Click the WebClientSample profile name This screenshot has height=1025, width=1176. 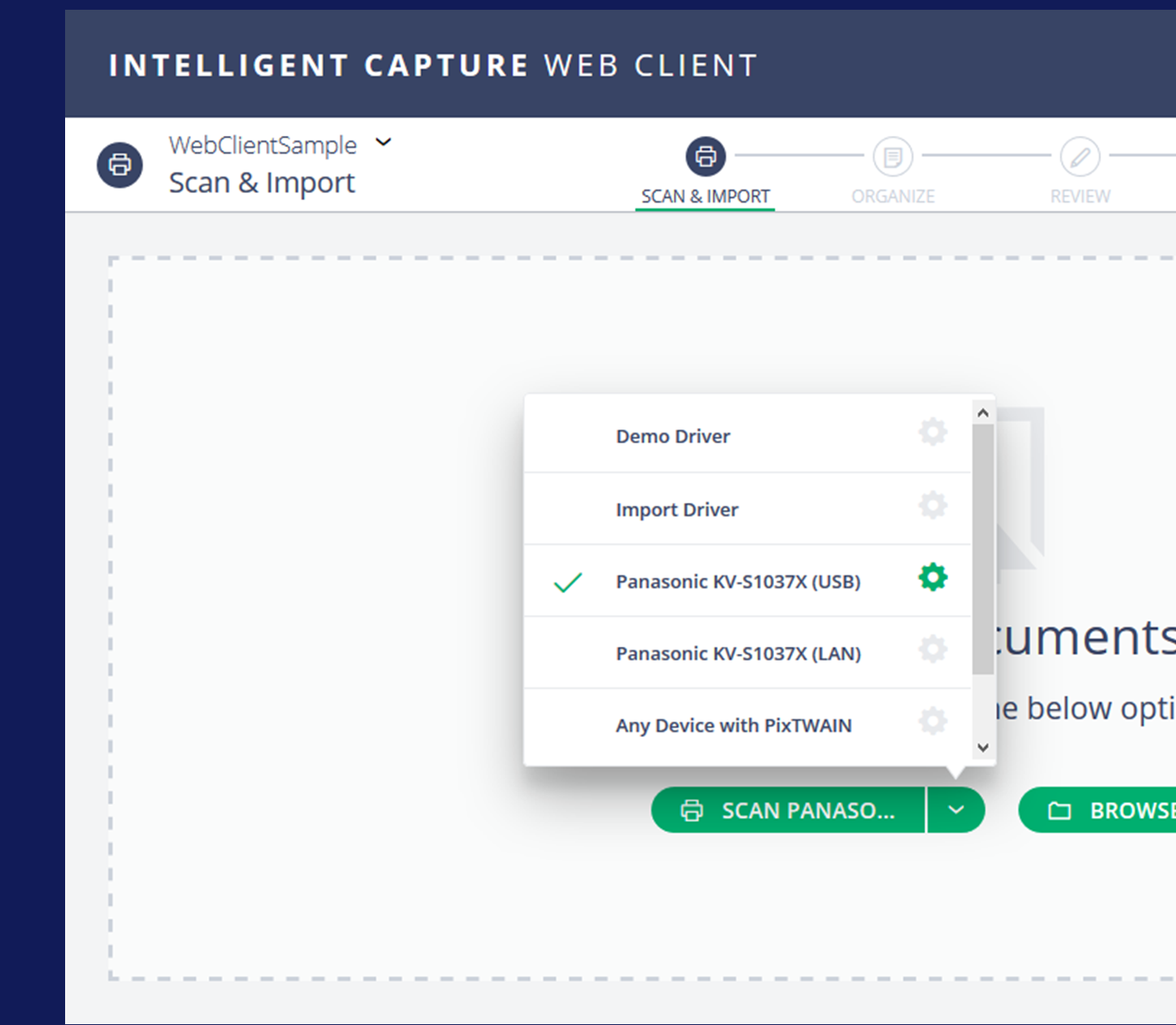click(x=263, y=145)
